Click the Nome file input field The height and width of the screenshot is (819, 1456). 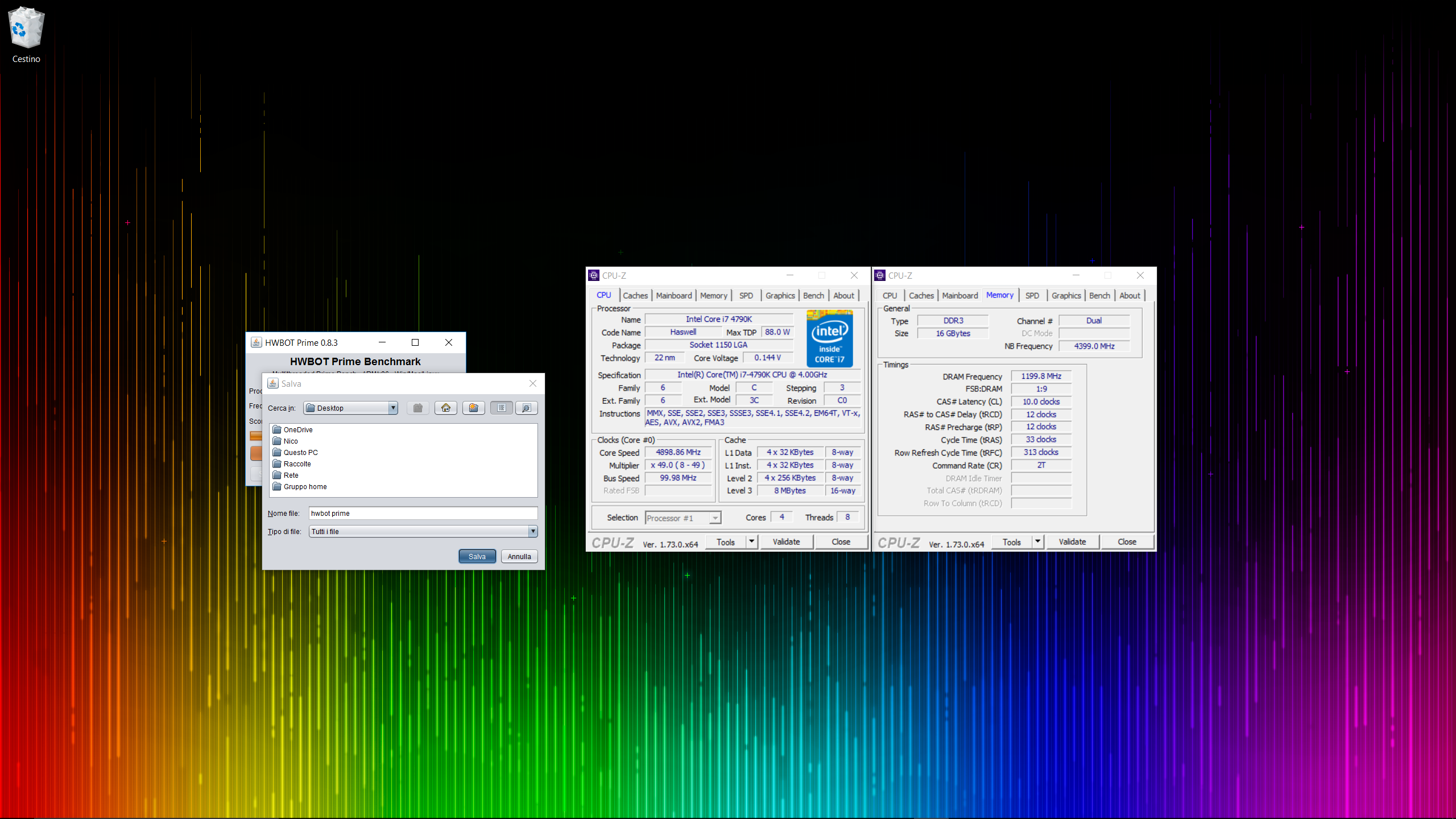(423, 513)
